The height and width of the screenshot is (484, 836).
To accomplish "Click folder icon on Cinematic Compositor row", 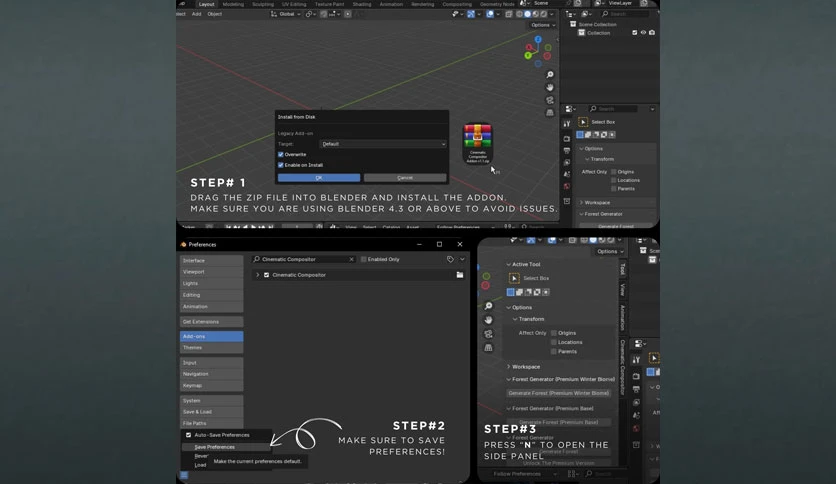I will (x=460, y=275).
